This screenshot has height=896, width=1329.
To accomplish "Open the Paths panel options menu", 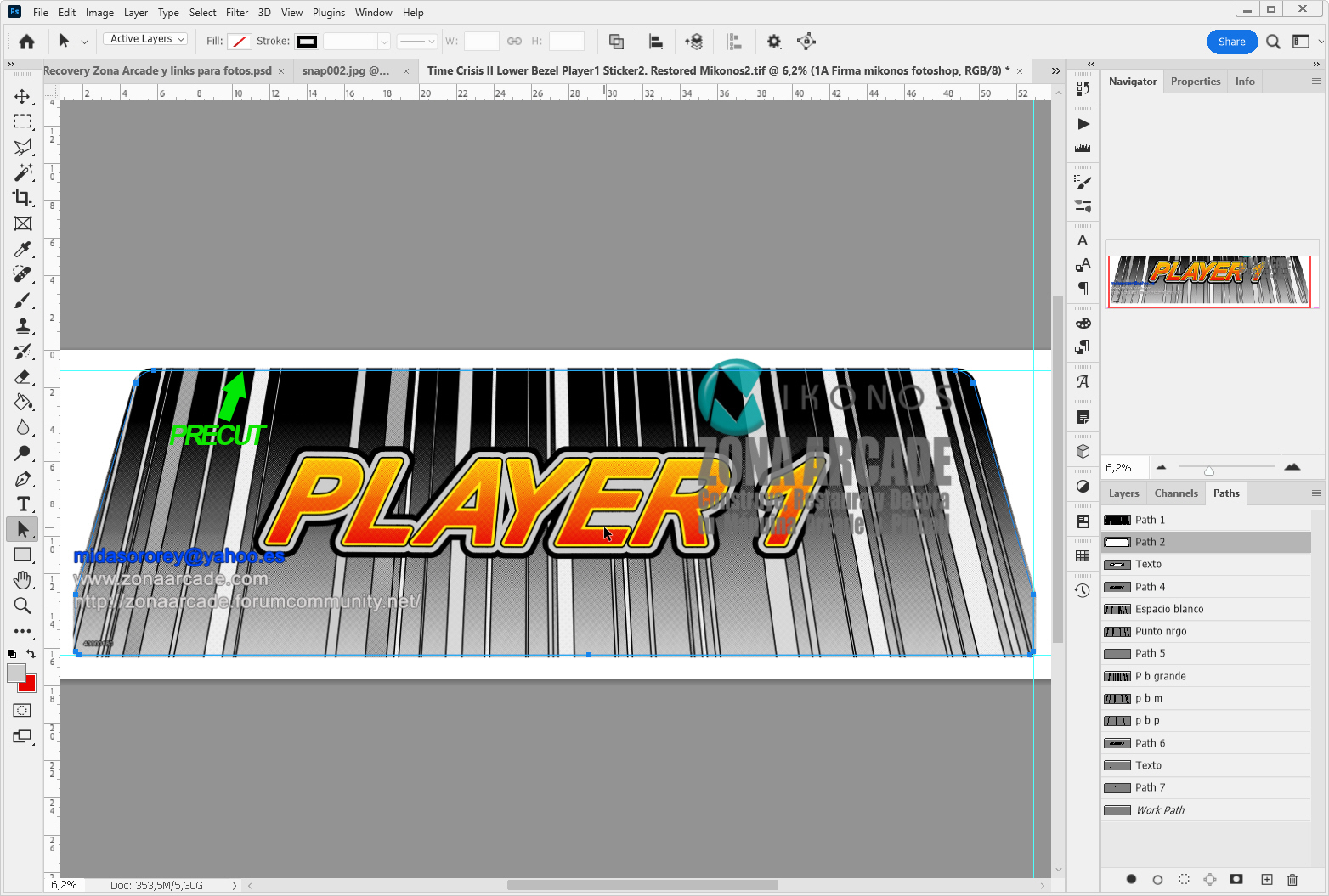I will (1315, 493).
